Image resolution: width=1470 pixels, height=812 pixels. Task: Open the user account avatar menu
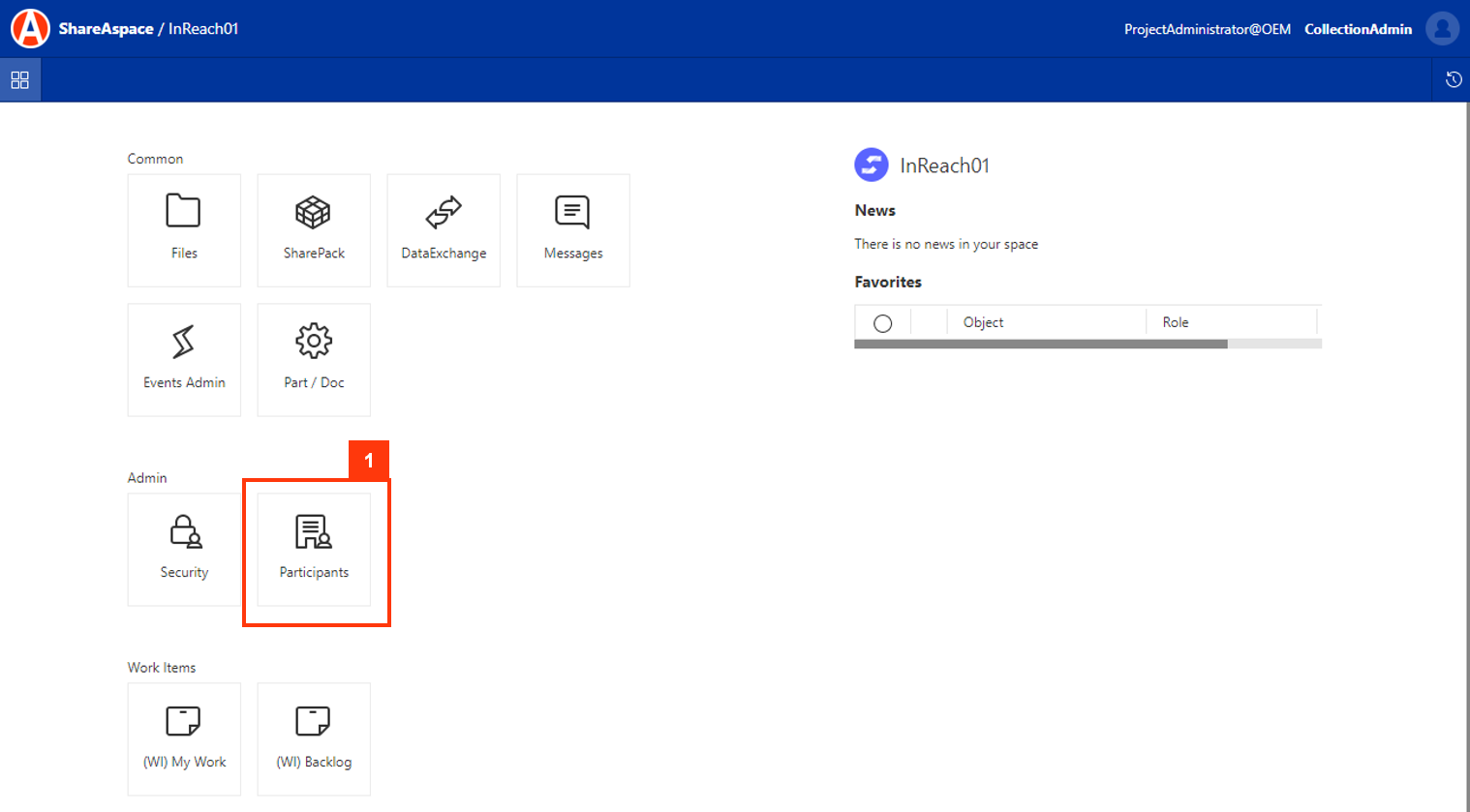point(1442,28)
